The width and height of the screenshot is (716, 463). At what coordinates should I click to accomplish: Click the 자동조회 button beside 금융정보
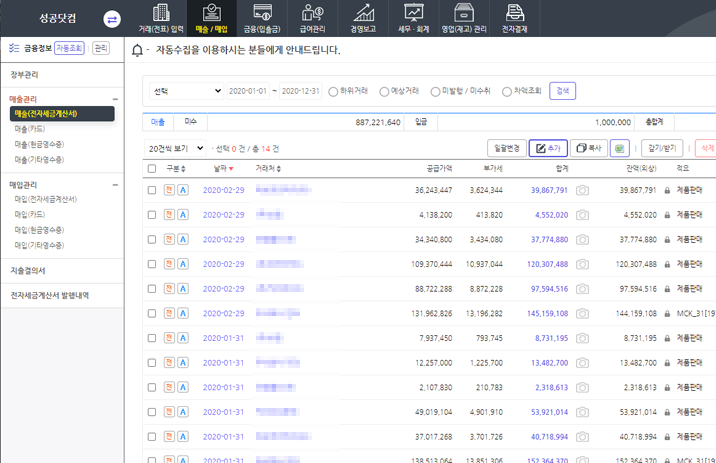tap(69, 48)
